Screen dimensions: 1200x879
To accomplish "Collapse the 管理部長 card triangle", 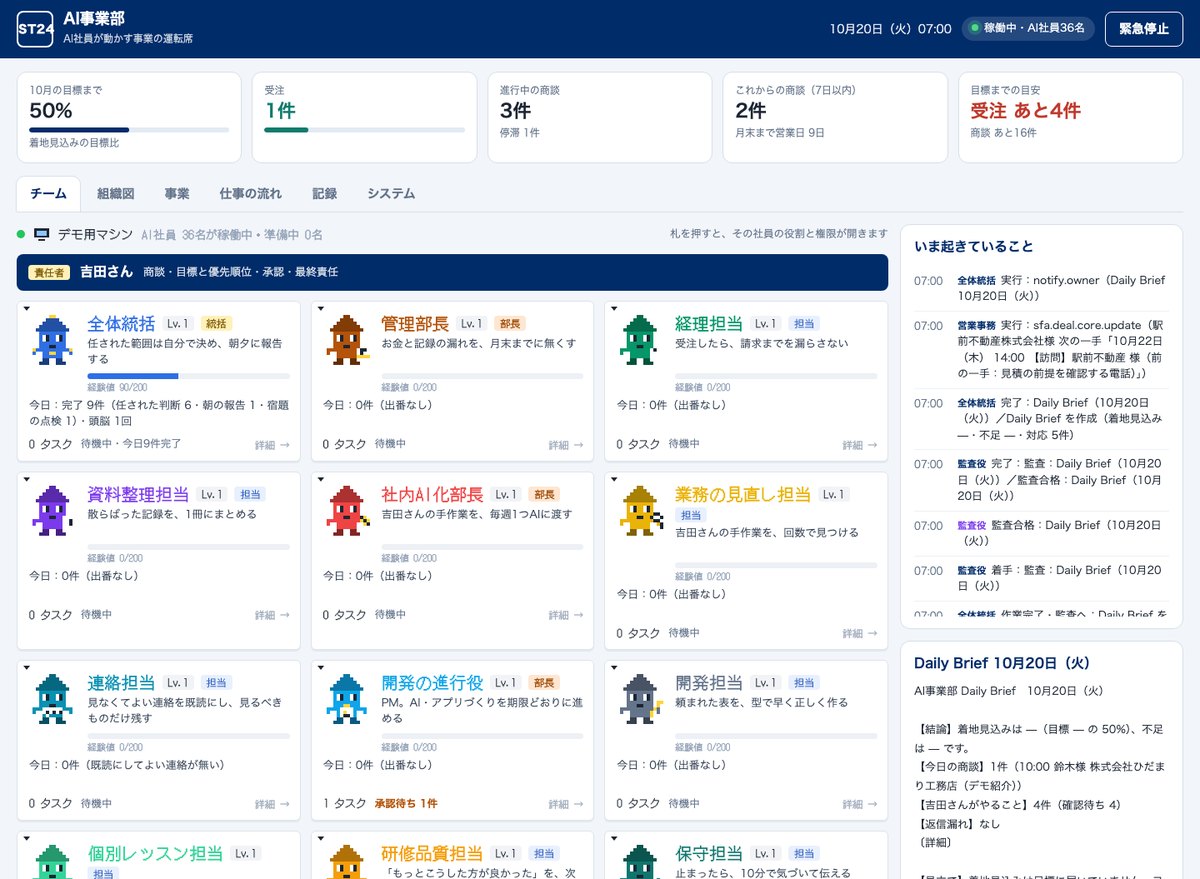I will click(320, 309).
